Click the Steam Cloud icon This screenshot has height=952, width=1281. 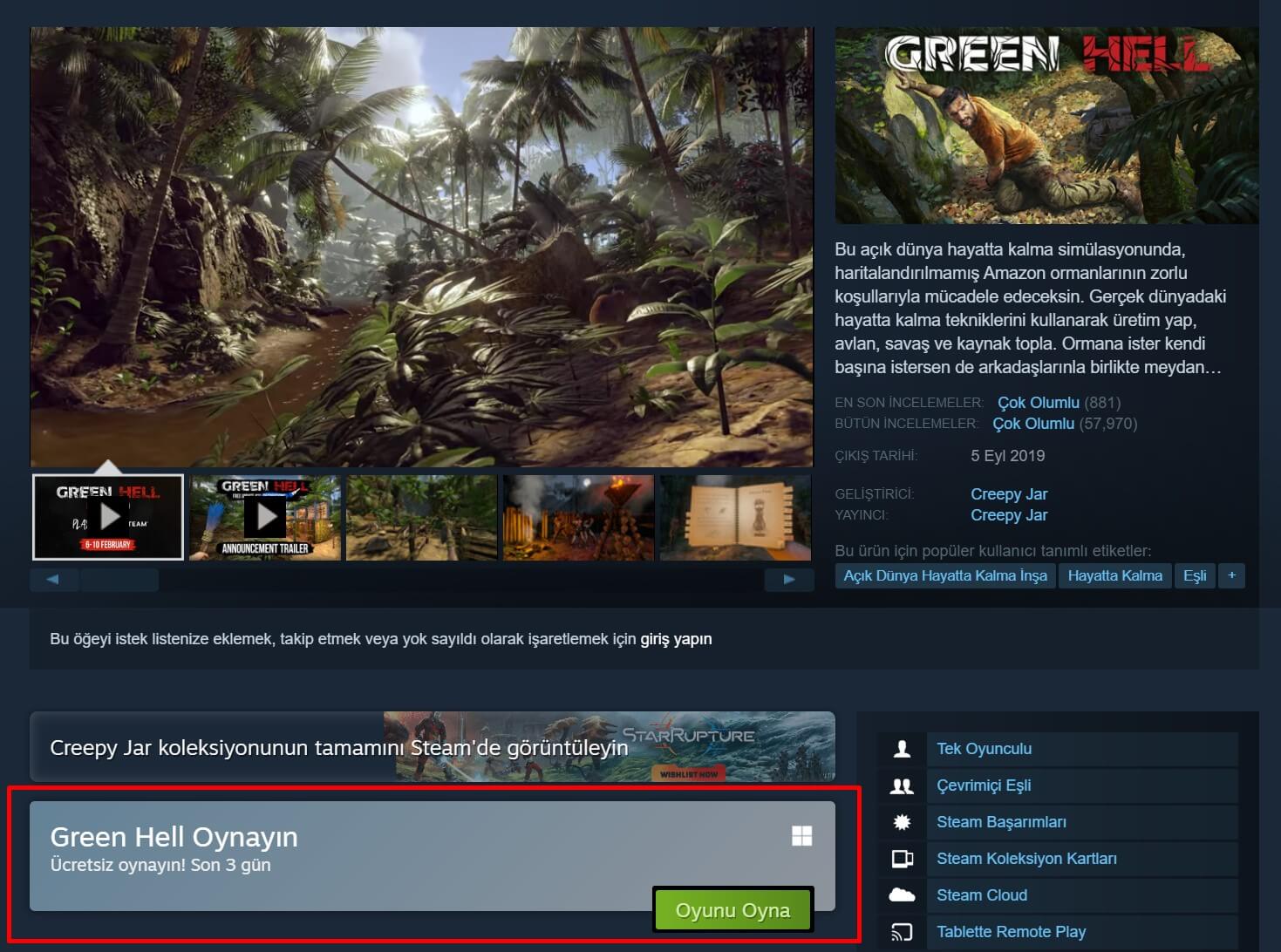pos(902,895)
